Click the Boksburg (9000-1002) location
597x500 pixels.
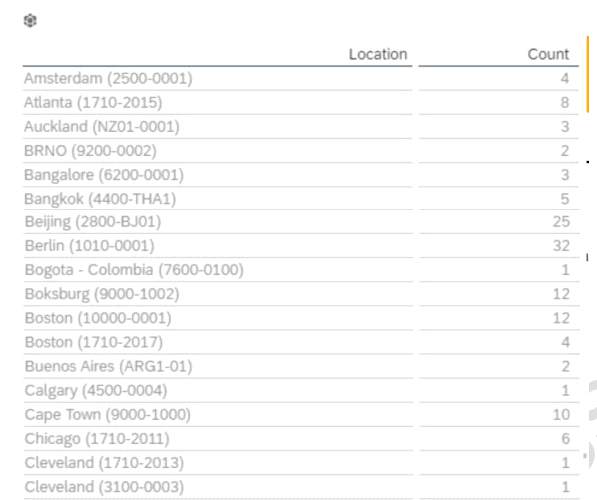(x=102, y=294)
